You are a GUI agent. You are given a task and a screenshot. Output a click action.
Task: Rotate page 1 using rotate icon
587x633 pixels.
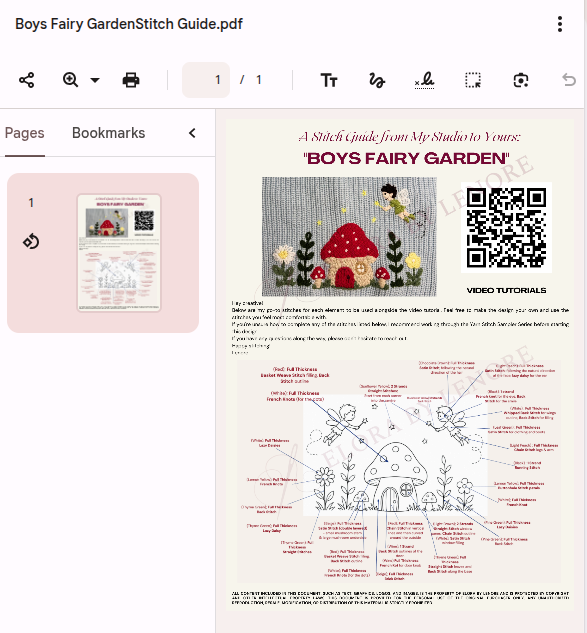tap(31, 242)
